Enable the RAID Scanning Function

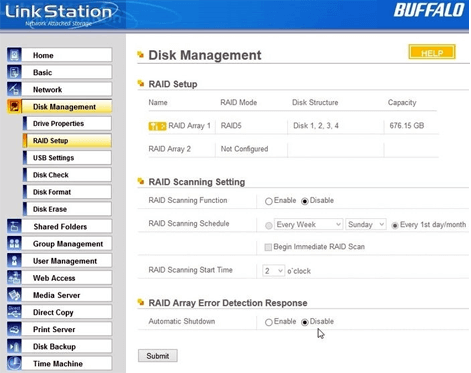pos(269,201)
